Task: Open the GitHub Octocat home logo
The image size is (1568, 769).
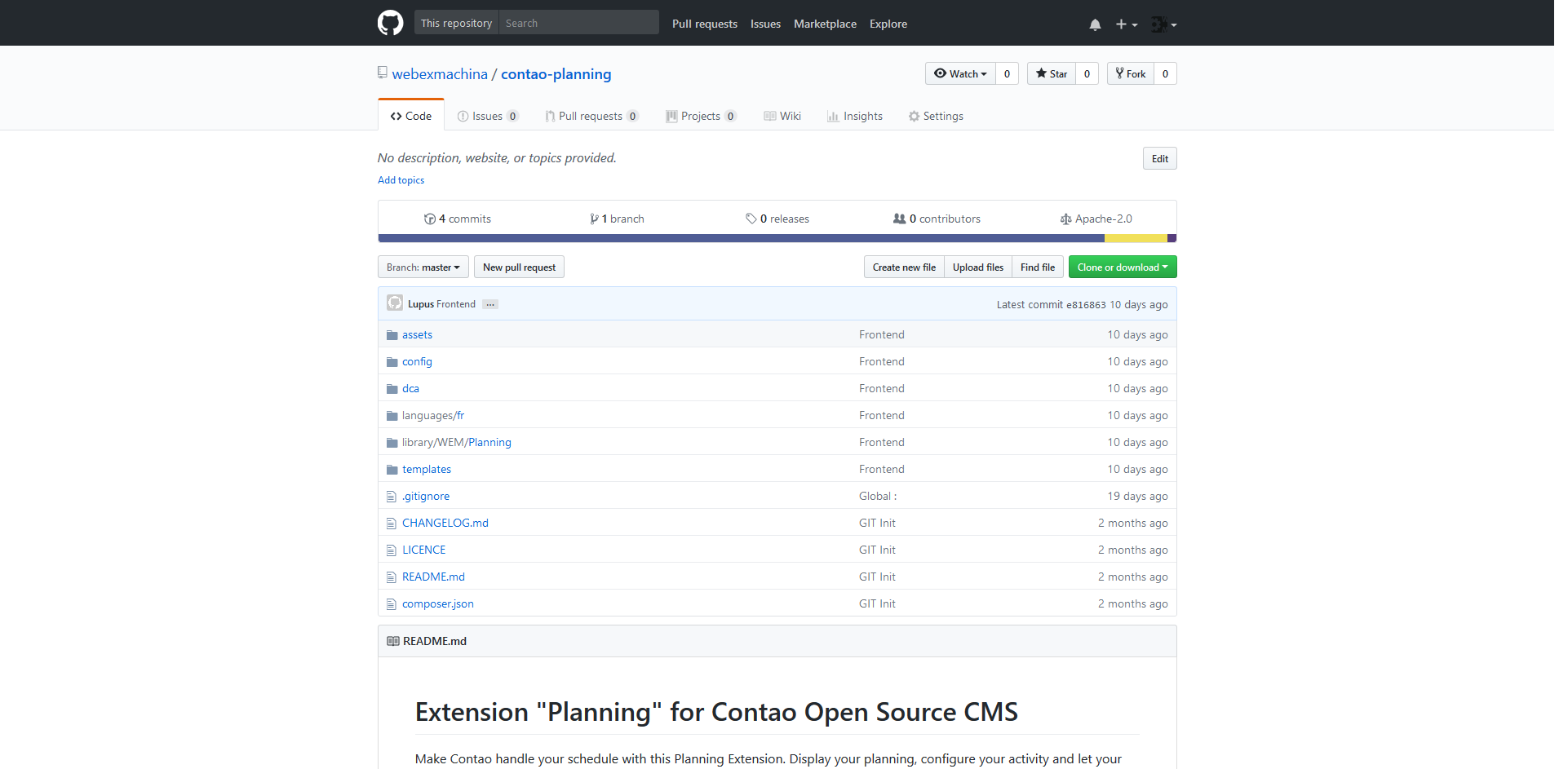Action: [x=390, y=23]
